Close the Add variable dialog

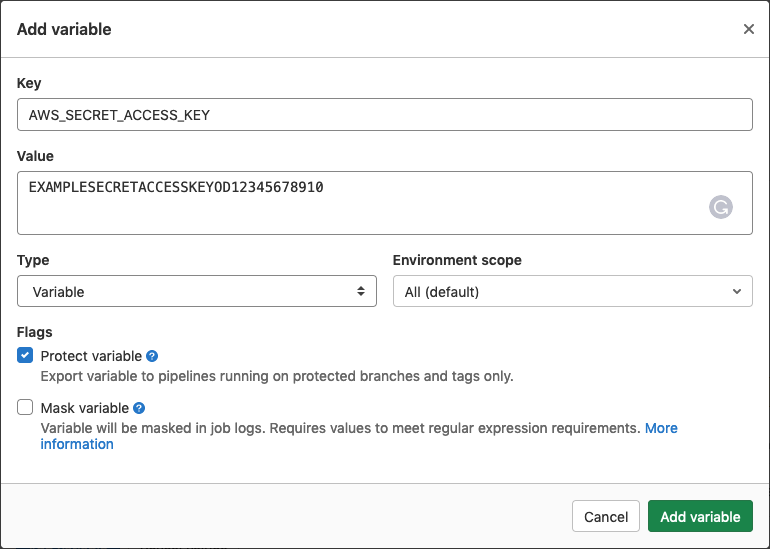(748, 29)
